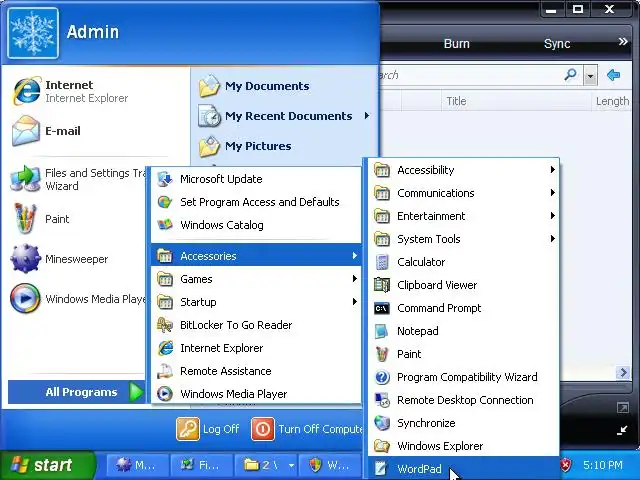This screenshot has width=640, height=480.
Task: Click the Start button
Action: coord(47,465)
